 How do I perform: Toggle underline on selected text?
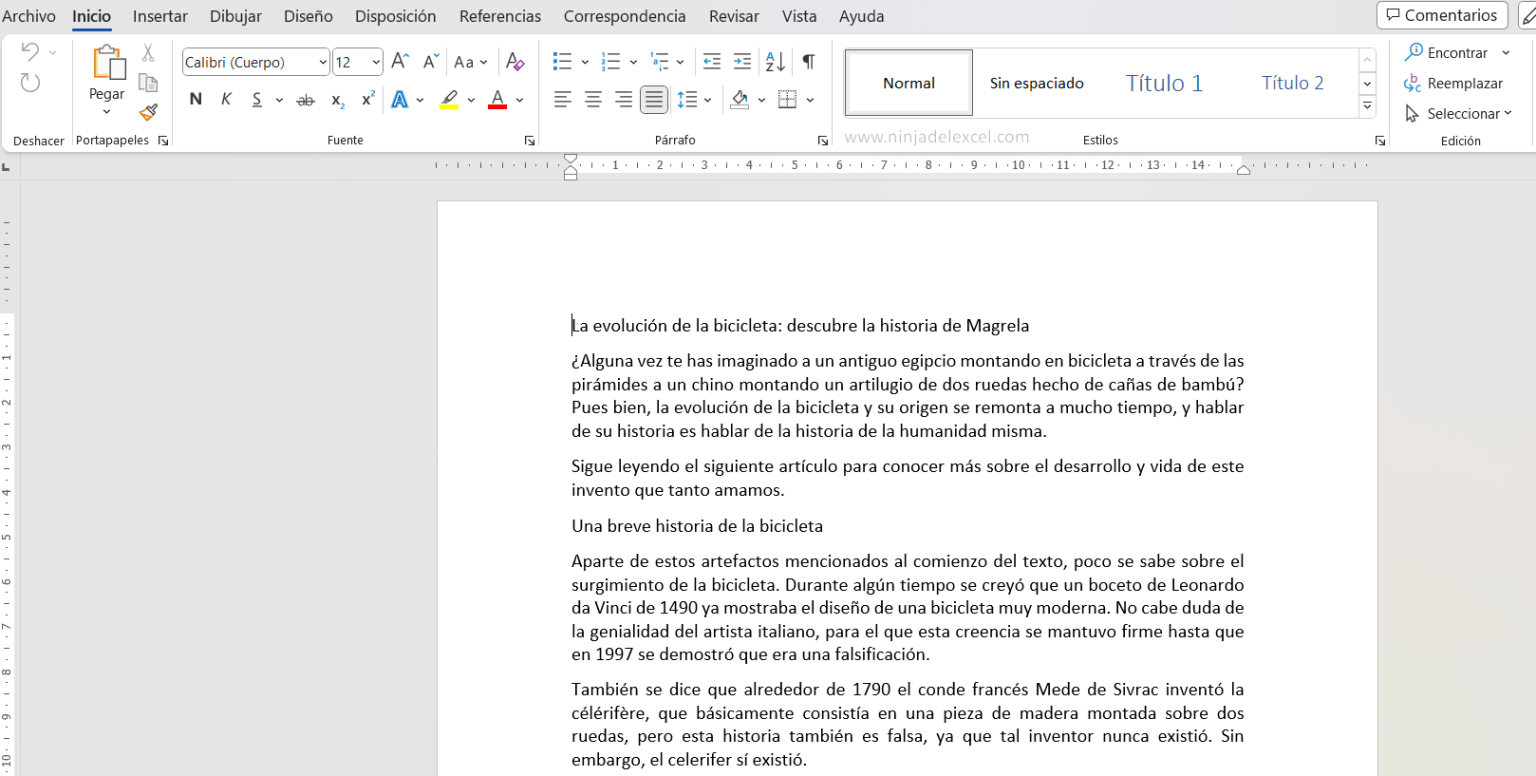(258, 99)
